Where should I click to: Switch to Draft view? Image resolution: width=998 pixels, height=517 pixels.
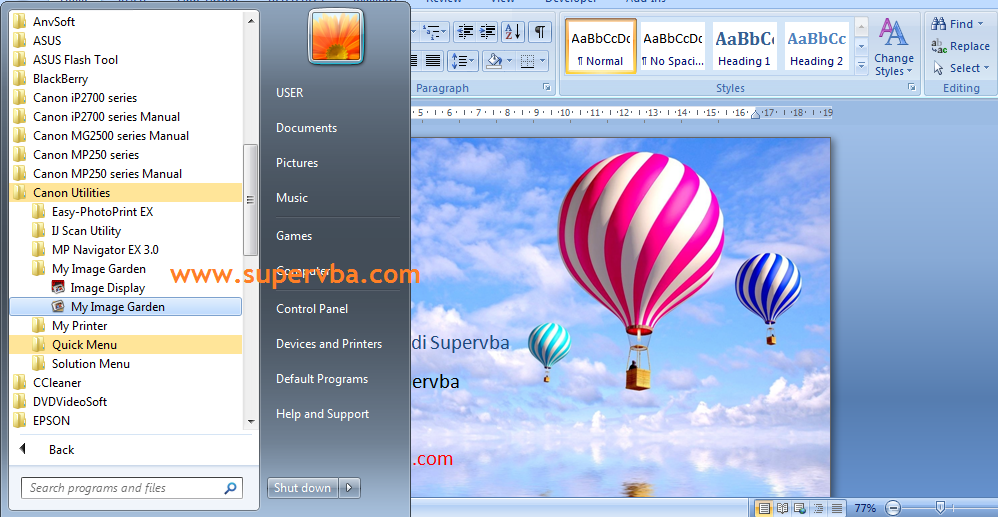pos(836,508)
